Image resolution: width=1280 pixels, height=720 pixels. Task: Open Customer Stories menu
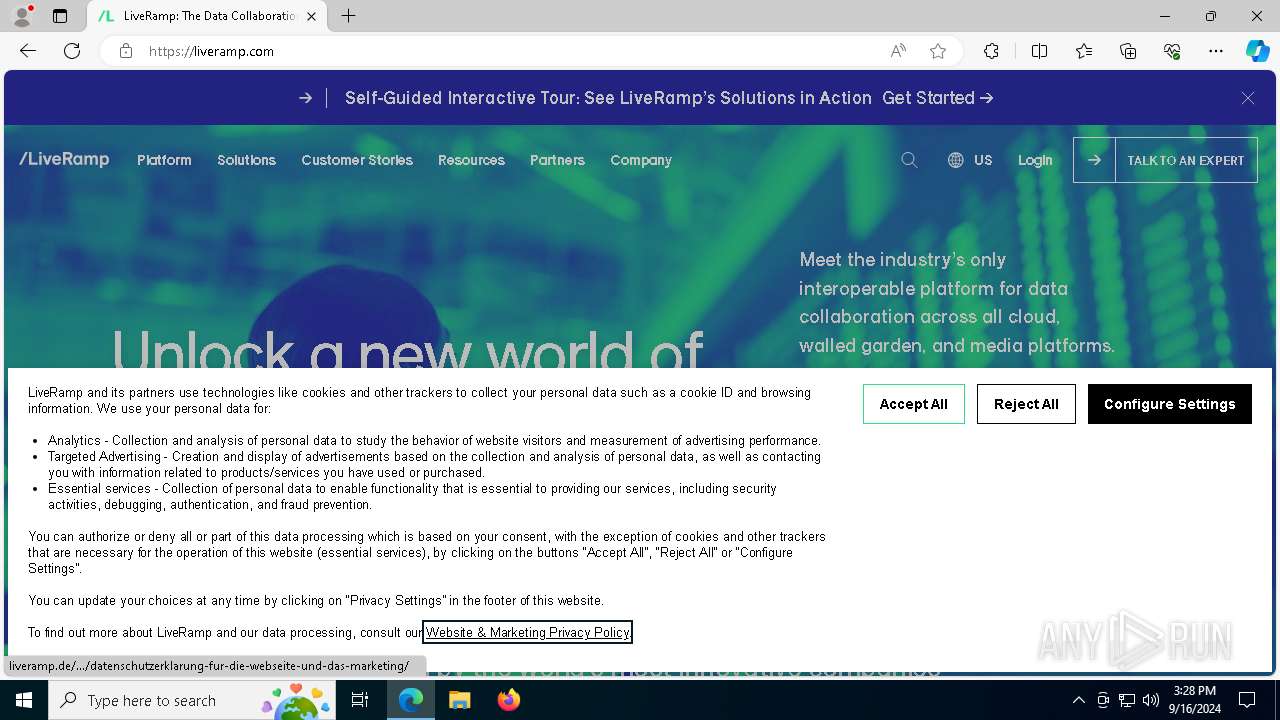click(x=357, y=160)
